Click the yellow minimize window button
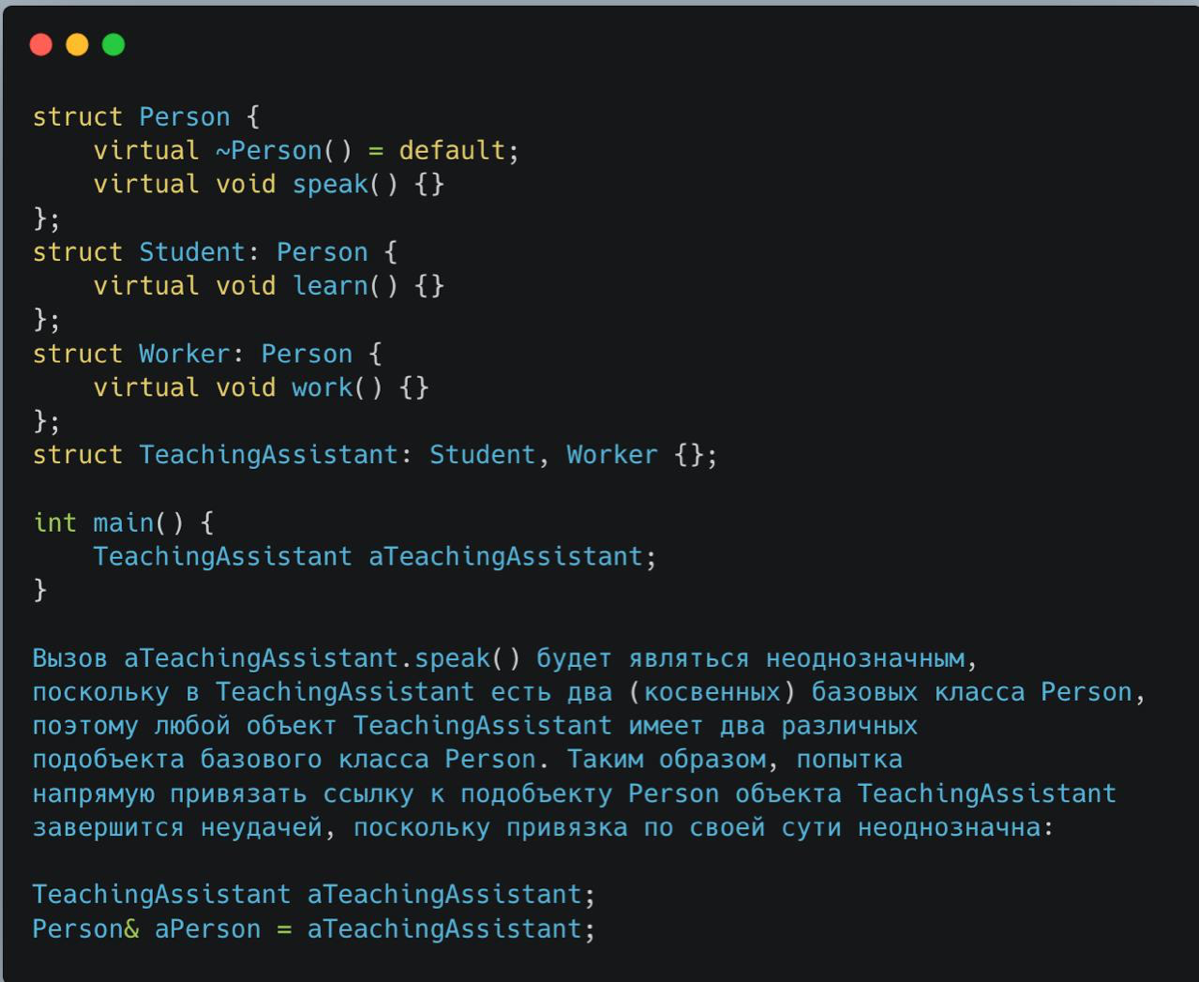Viewport: 1199px width, 982px height. point(77,45)
